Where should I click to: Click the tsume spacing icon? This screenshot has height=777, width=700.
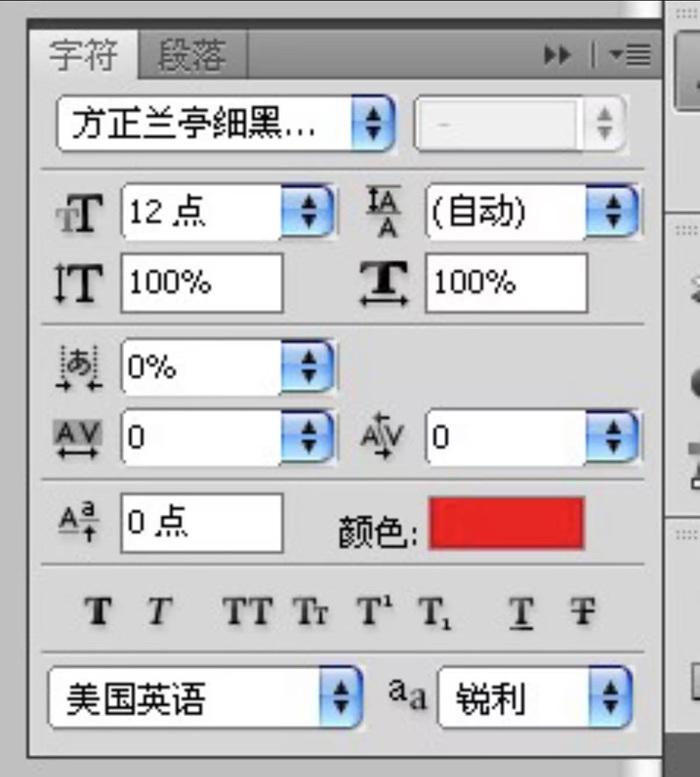(79, 368)
